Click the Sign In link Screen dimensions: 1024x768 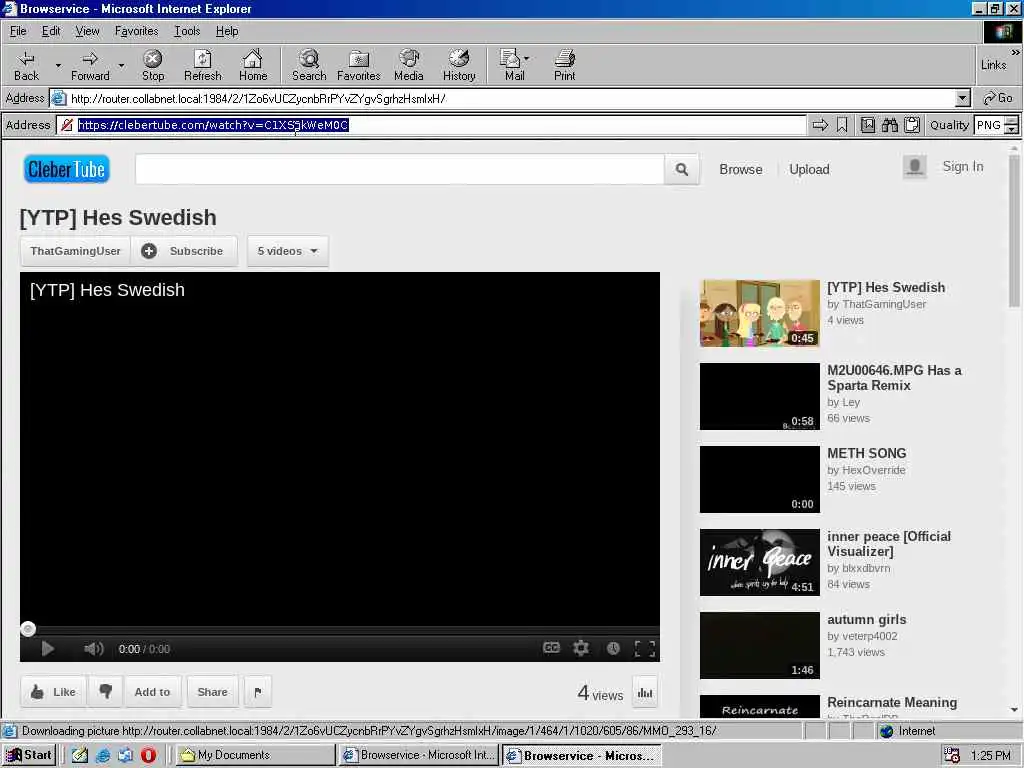tap(963, 167)
